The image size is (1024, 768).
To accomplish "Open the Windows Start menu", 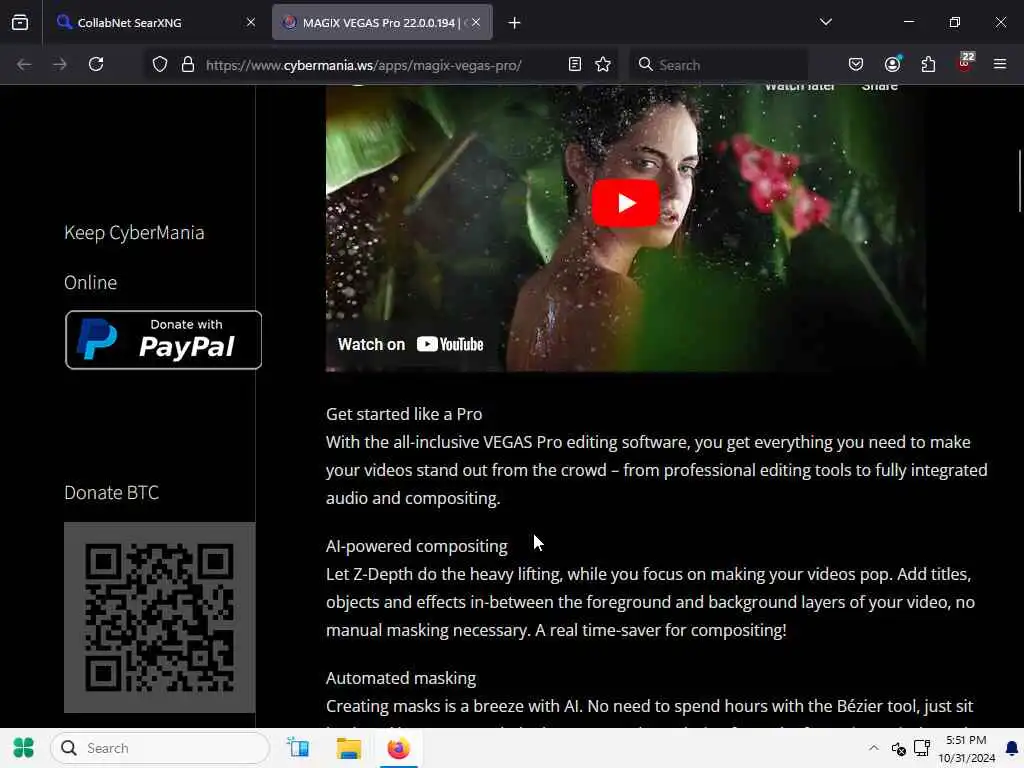I will click(x=24, y=748).
